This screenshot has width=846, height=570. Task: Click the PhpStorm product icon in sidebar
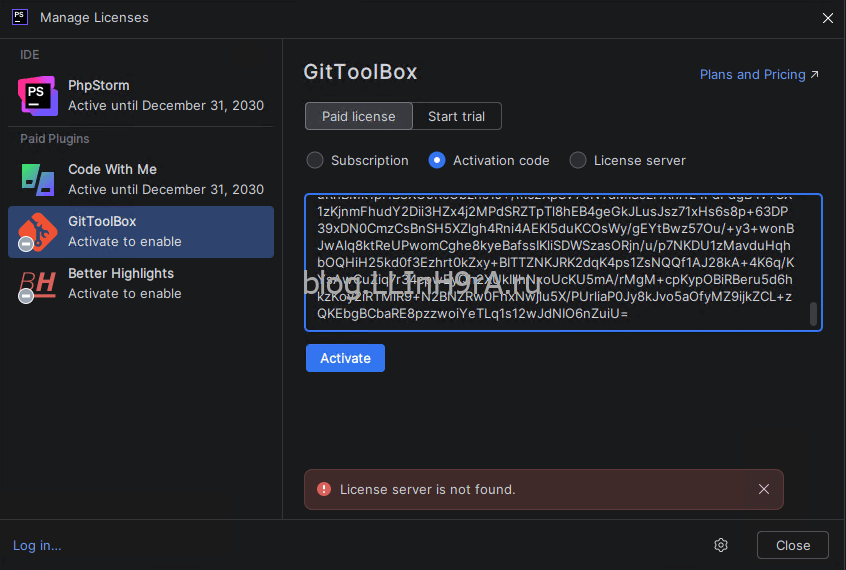pyautogui.click(x=37, y=95)
